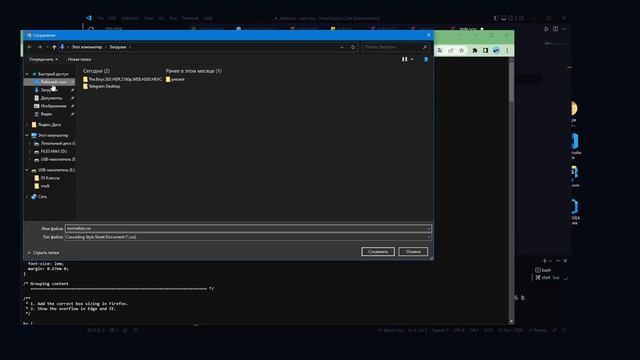This screenshot has height=360, width=640.
Task: Click Этот компьютер in address breadcrumb
Action: (x=87, y=47)
